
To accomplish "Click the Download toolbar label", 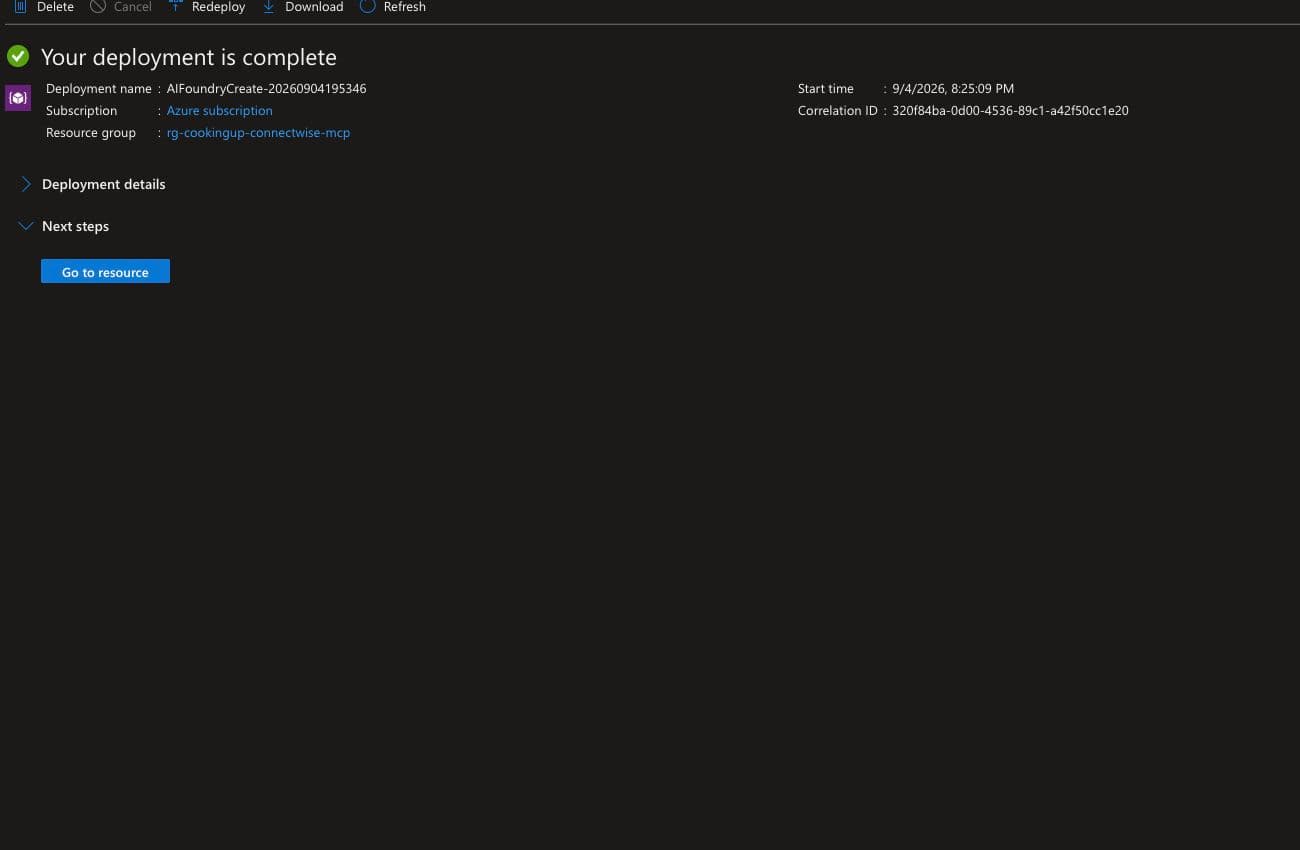I will coord(314,7).
